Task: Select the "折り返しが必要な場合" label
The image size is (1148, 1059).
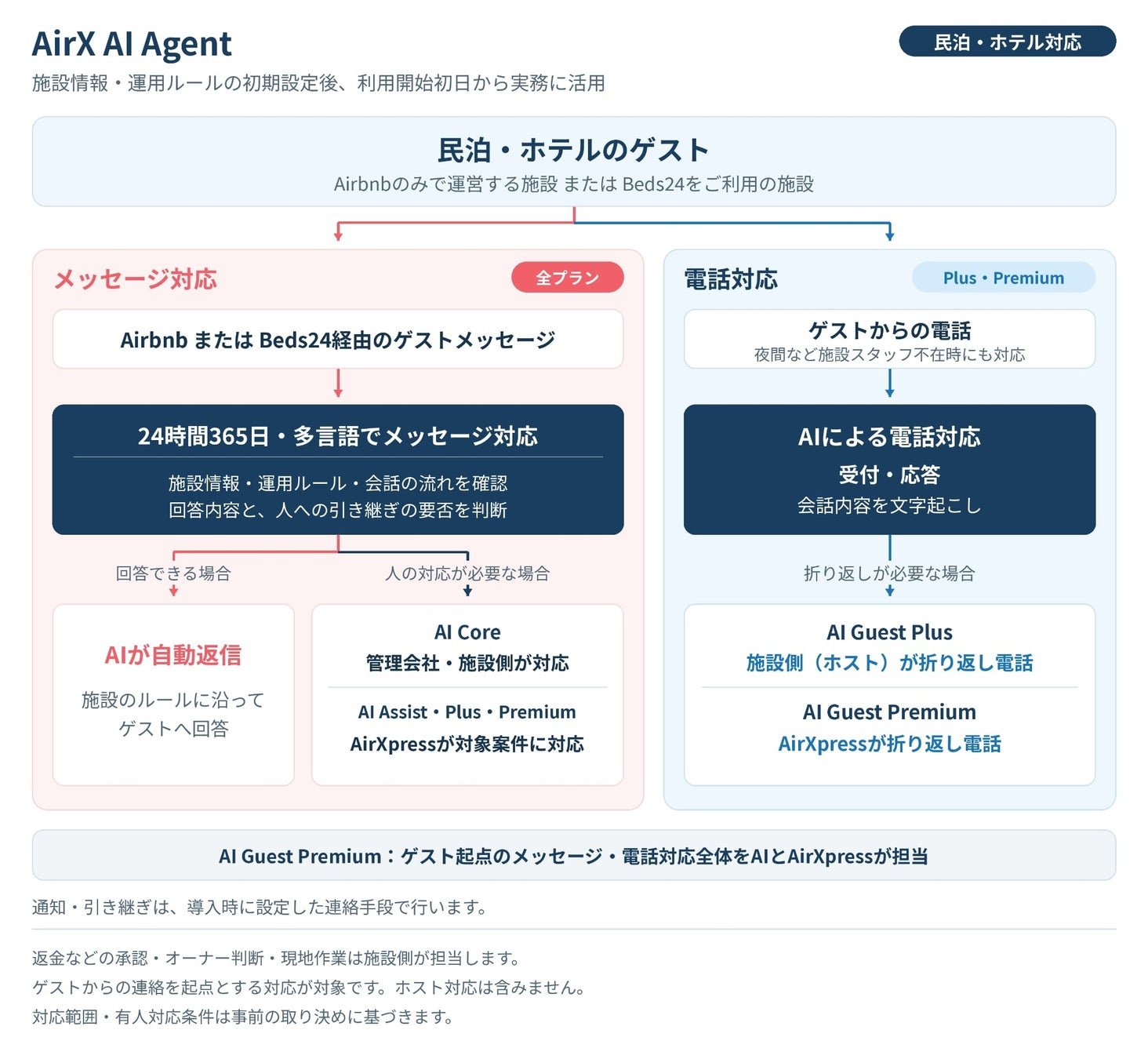Action: click(890, 573)
